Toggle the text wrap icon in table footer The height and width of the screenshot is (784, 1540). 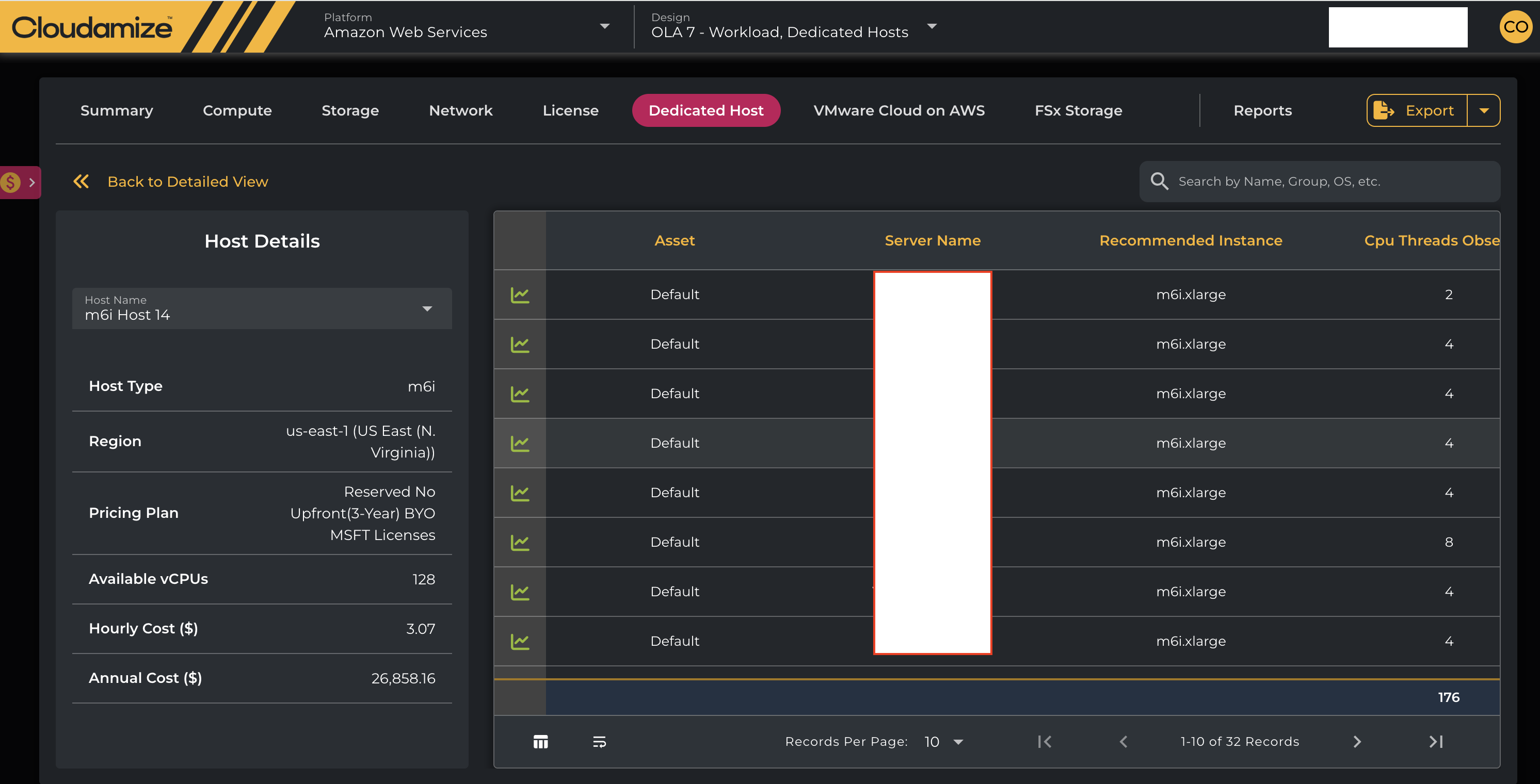(x=599, y=742)
